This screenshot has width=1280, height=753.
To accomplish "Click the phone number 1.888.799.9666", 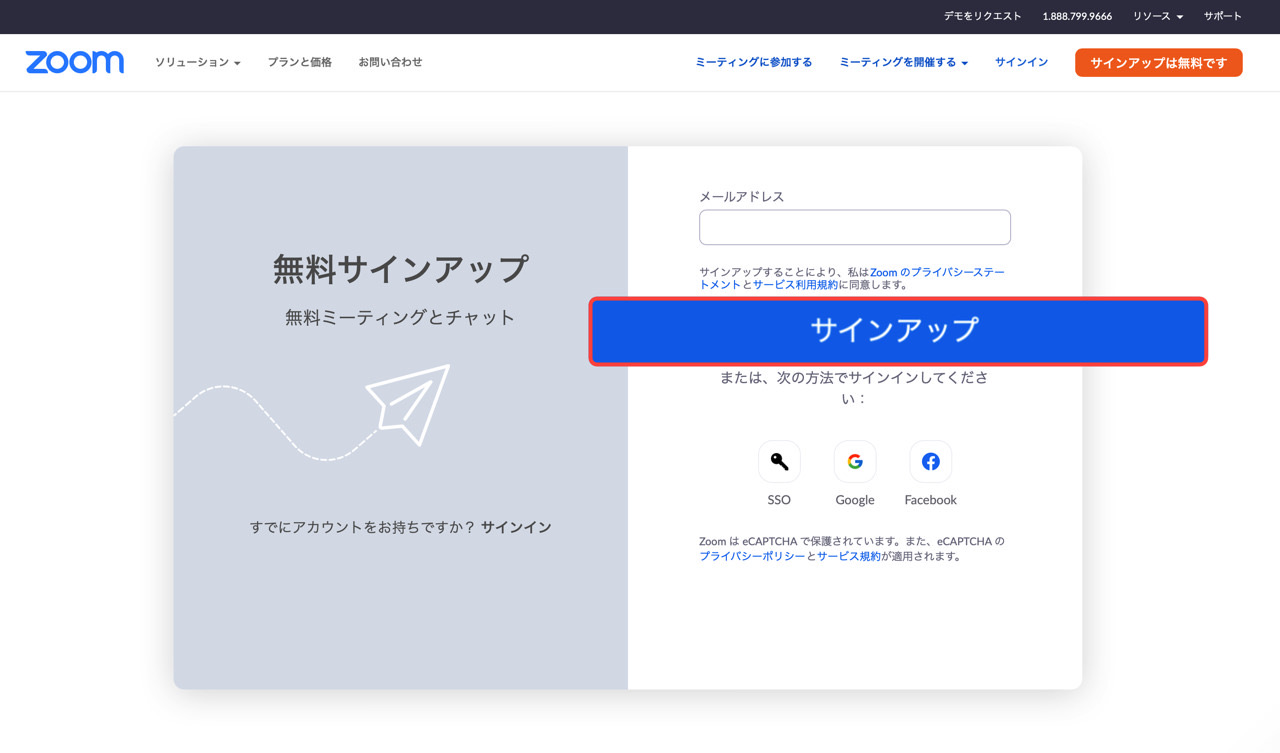I will [x=1077, y=16].
